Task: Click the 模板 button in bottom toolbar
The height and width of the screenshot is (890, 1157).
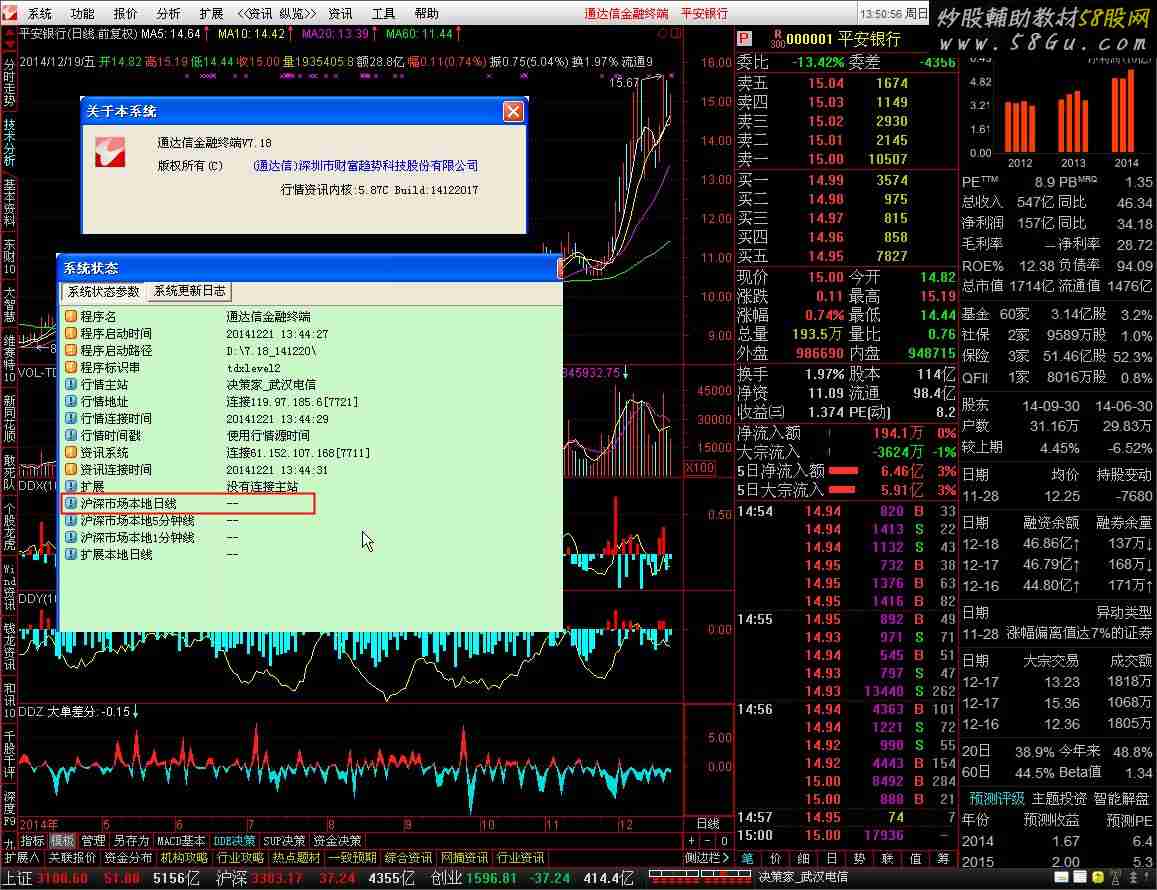Action: [62, 841]
